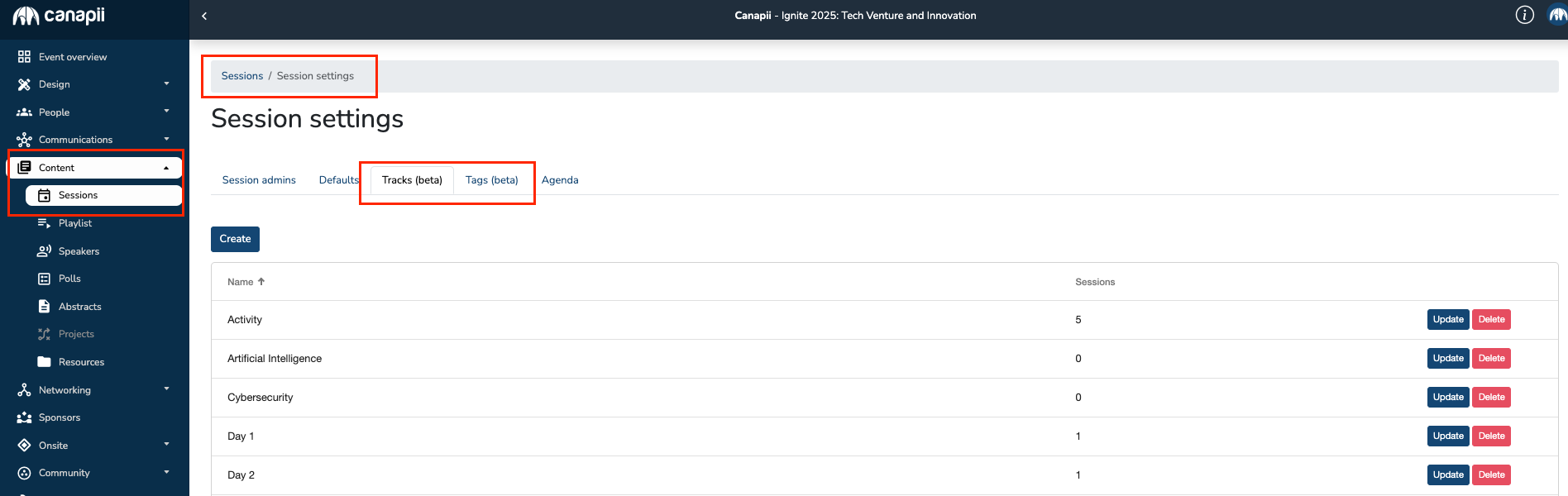Viewport: 1568px width, 496px height.
Task: Delete the Cybersecurity track
Action: (1491, 398)
